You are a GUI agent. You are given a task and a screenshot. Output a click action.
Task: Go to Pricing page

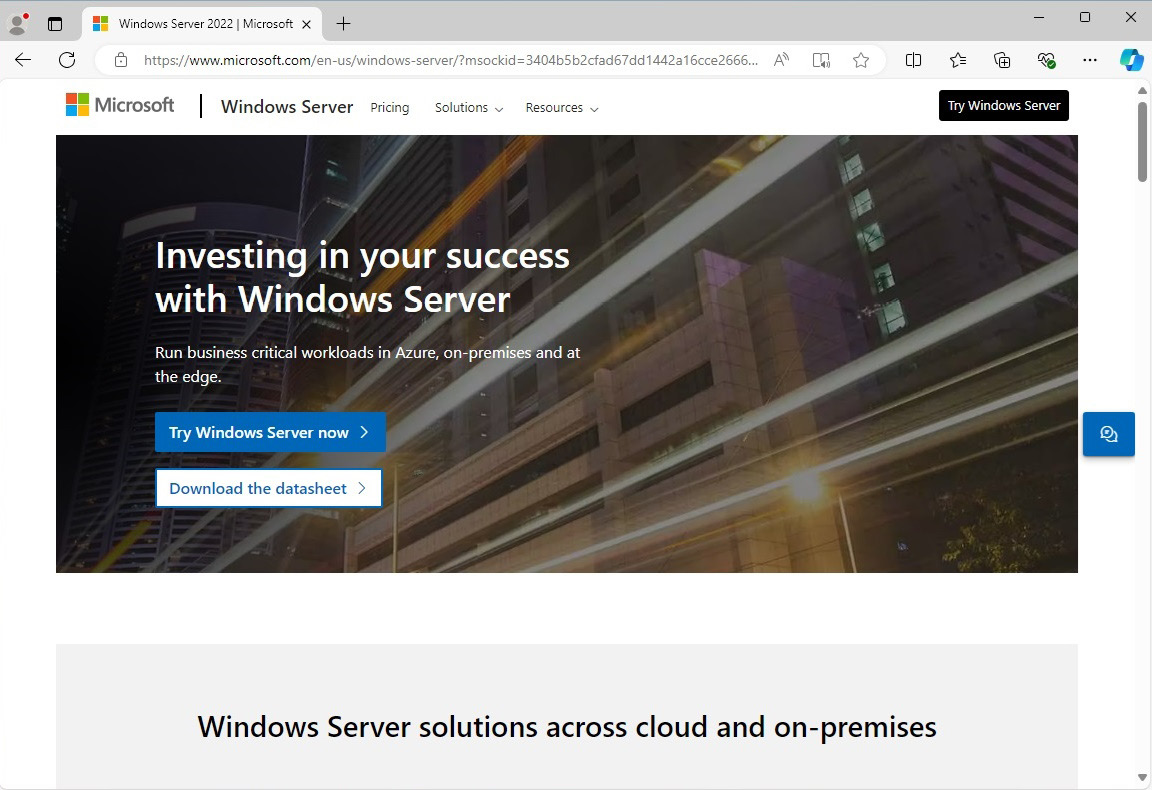(x=389, y=108)
